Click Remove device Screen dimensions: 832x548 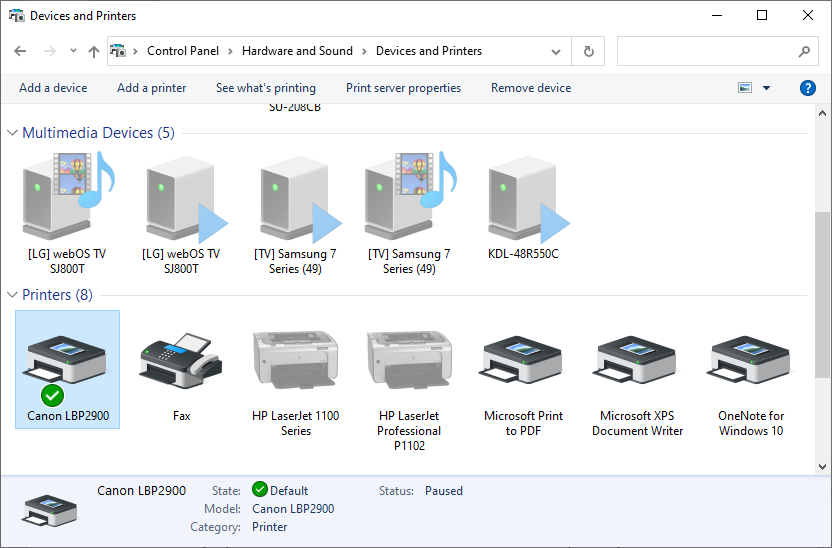(531, 88)
